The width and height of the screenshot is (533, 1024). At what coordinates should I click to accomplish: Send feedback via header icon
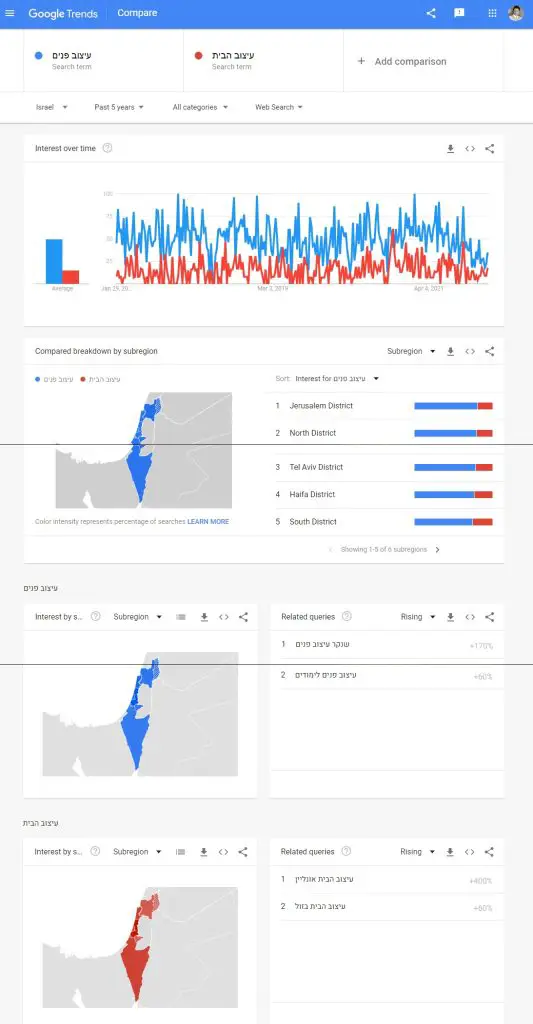click(459, 13)
